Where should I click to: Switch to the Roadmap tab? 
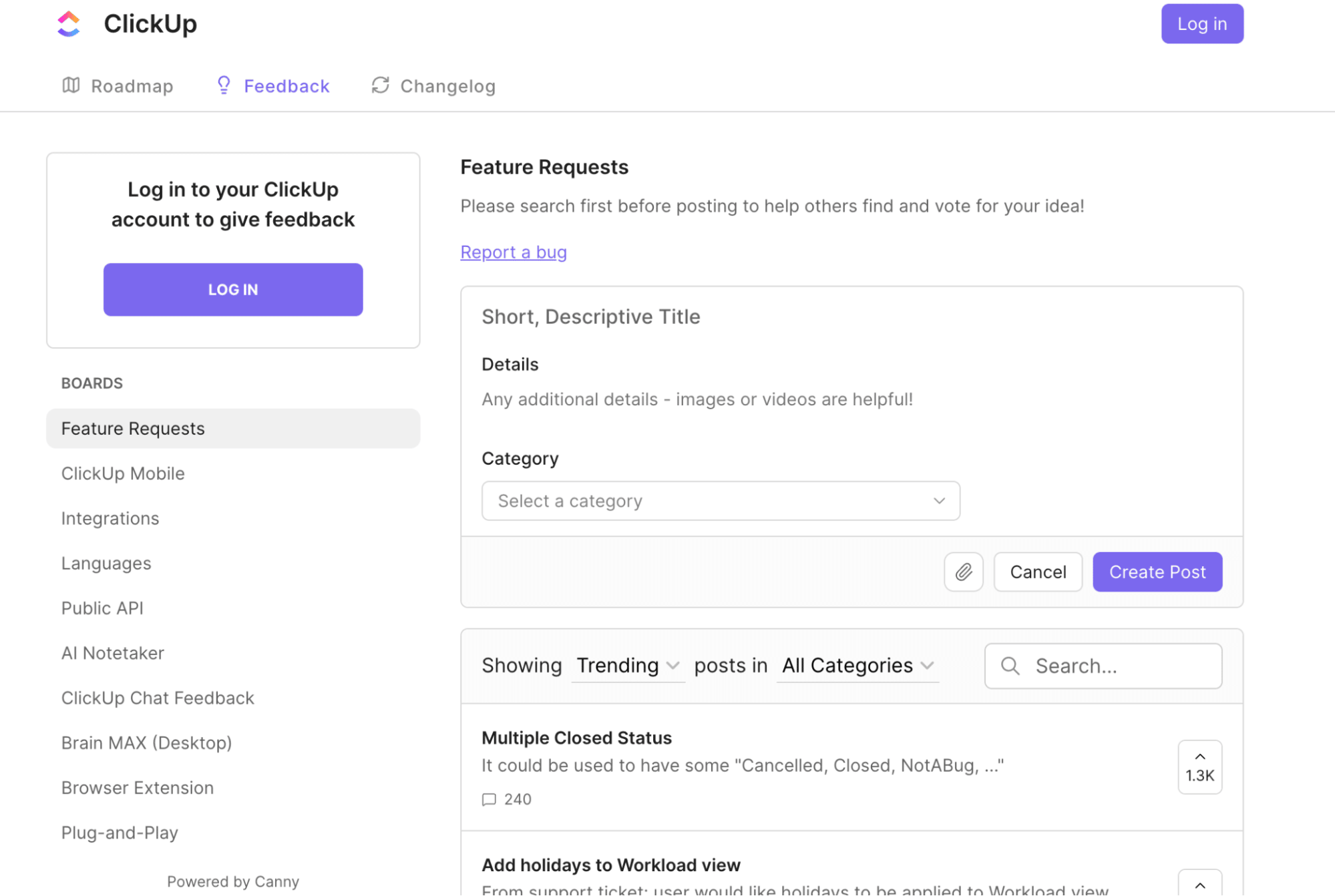pyautogui.click(x=132, y=85)
